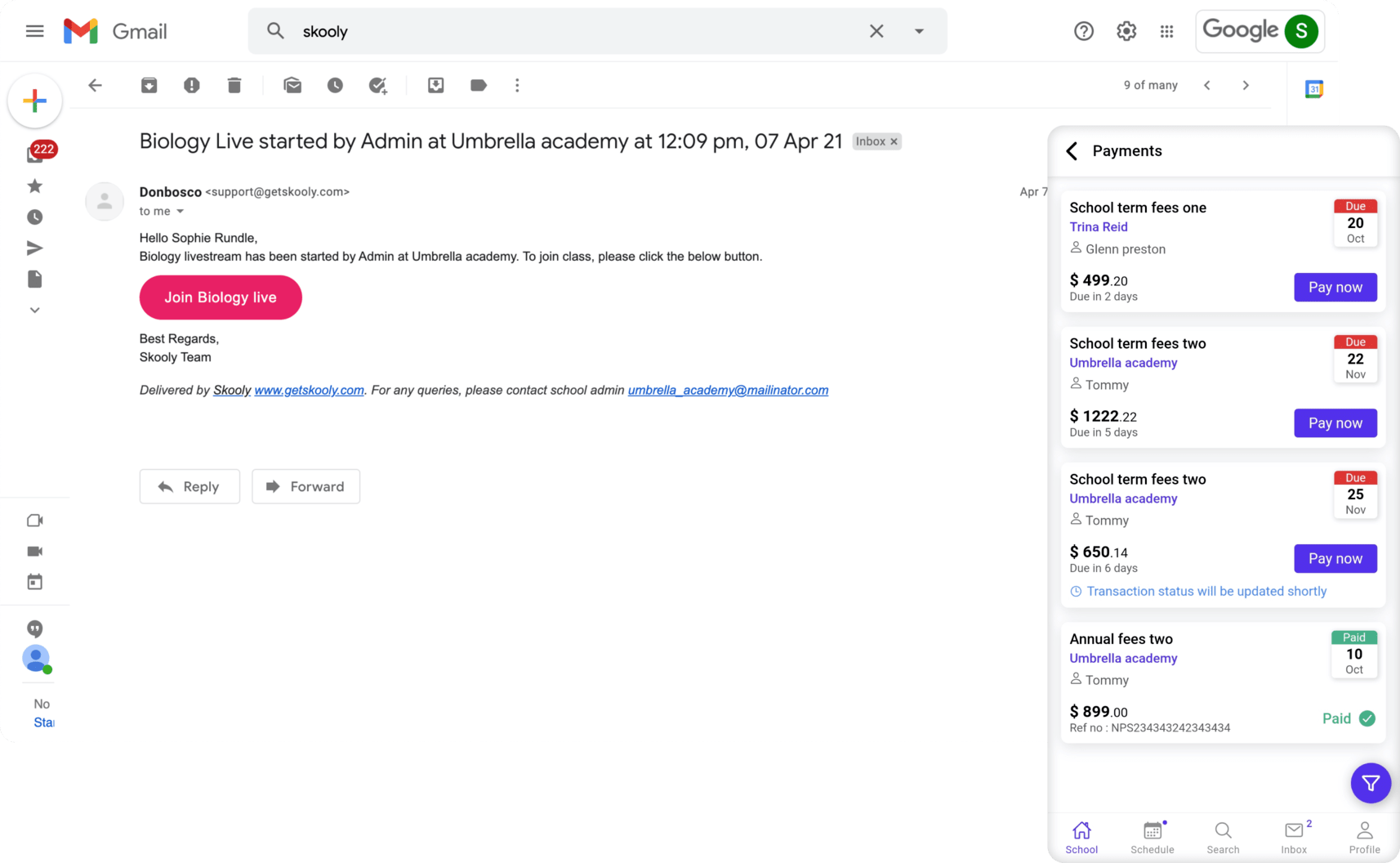Go back from the Payments screen
This screenshot has height=863, width=1400.
(1072, 150)
